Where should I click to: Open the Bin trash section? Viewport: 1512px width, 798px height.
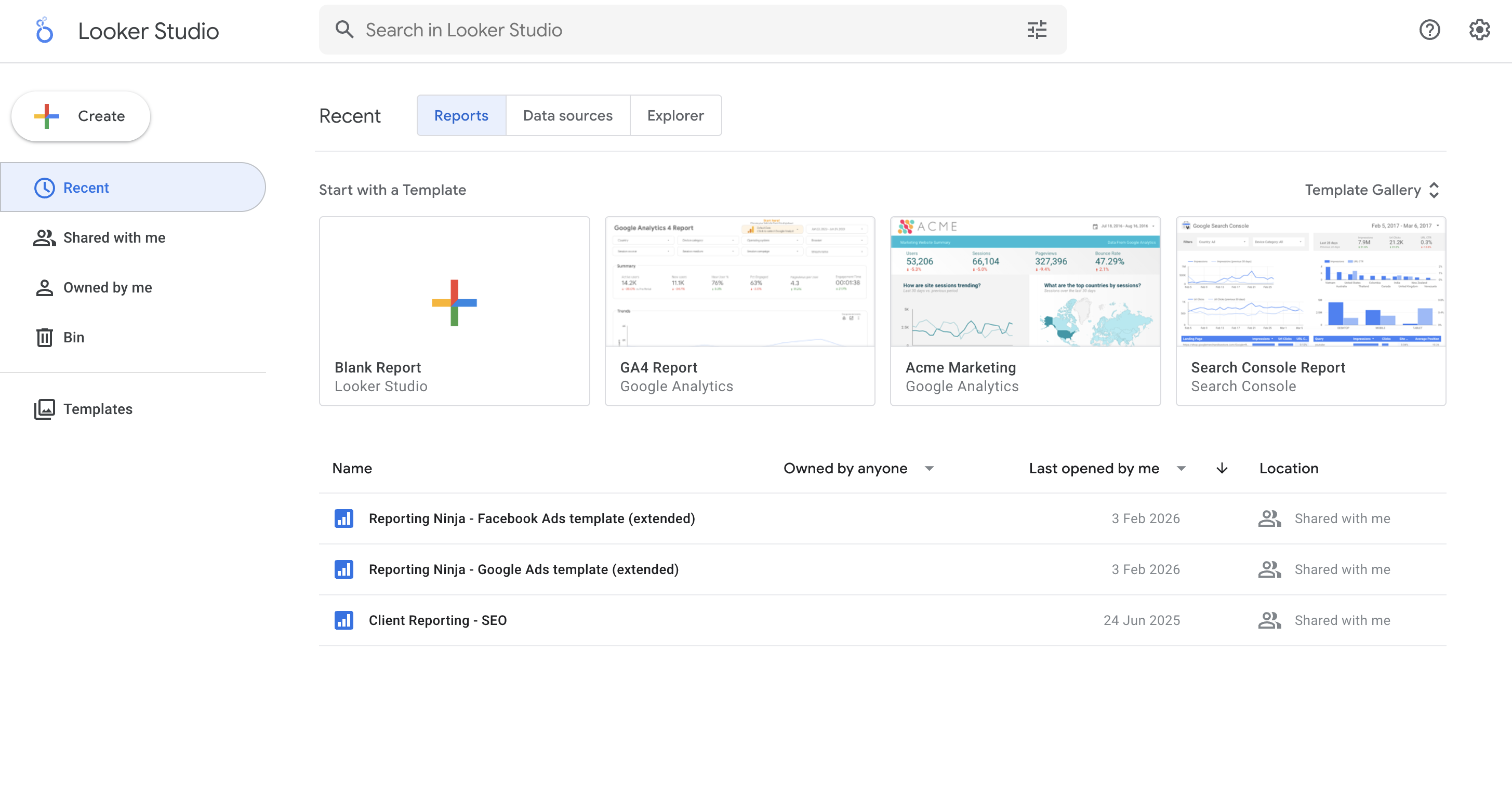pyautogui.click(x=73, y=337)
